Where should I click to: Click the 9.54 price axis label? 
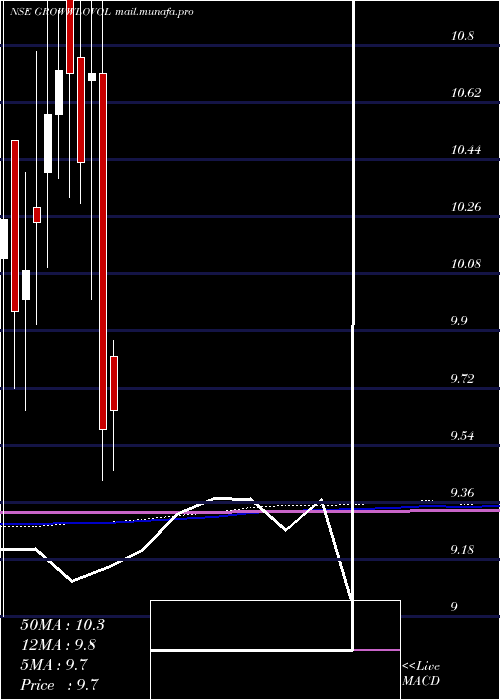pyautogui.click(x=462, y=435)
